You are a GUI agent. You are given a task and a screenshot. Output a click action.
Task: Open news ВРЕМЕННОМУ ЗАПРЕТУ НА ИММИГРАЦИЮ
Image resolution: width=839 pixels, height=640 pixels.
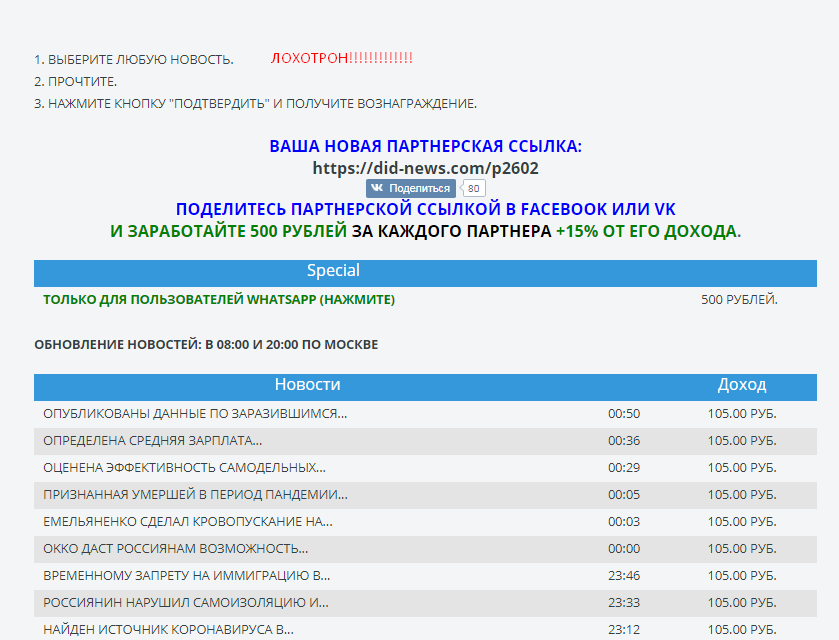(x=187, y=576)
